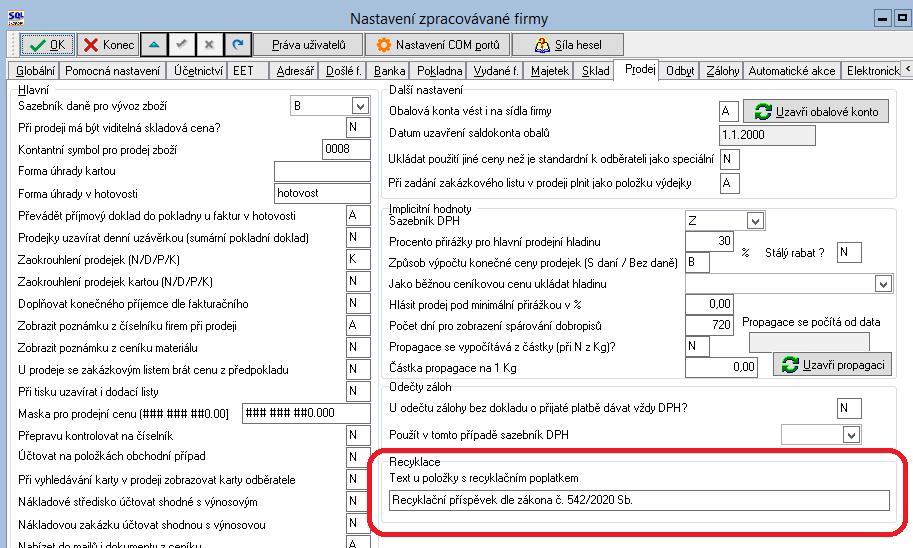Toggle Obalová konta vést i na sídla field
This screenshot has height=548, width=913.
[729, 111]
